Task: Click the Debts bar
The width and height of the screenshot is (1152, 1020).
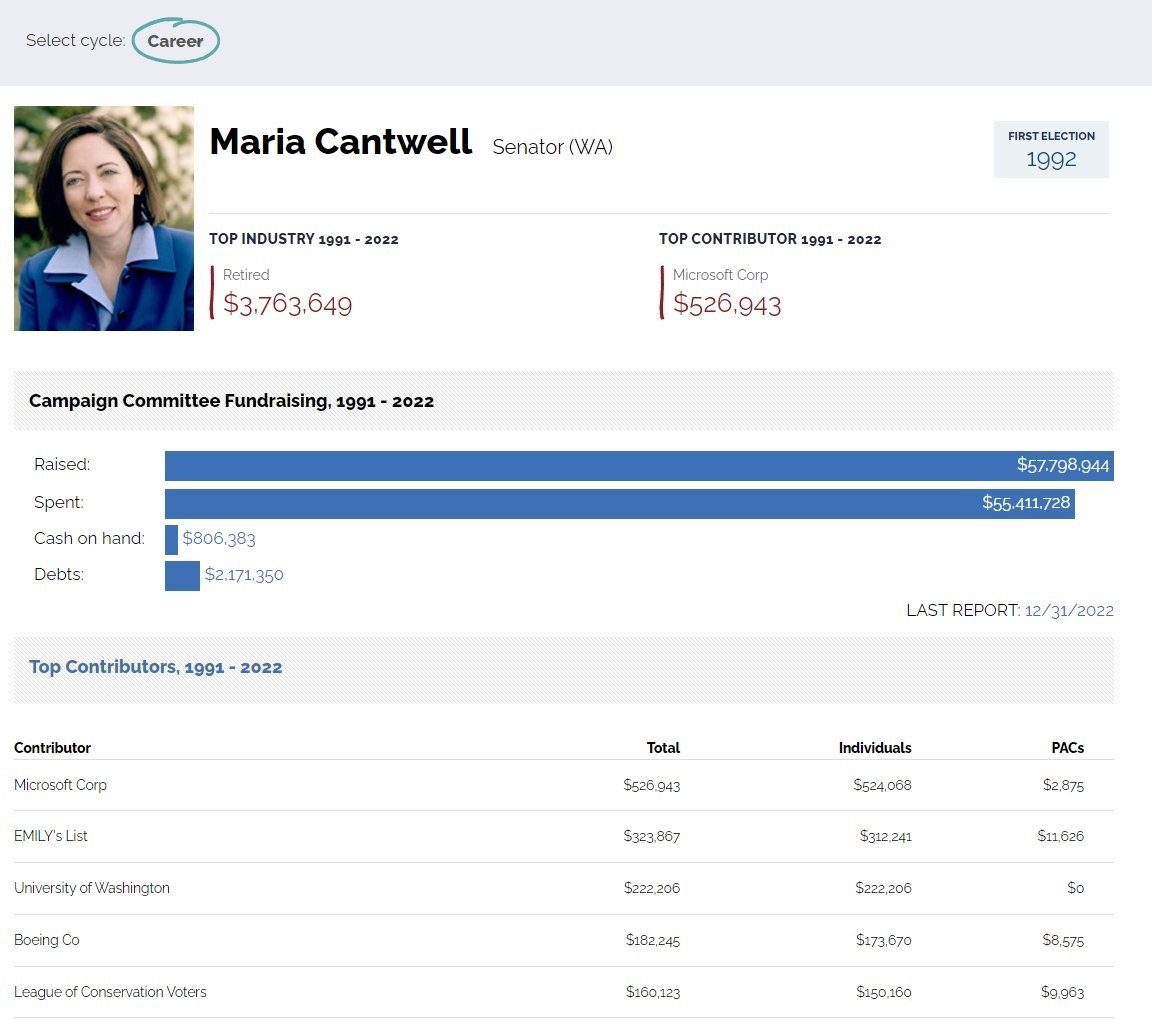Action: click(182, 575)
